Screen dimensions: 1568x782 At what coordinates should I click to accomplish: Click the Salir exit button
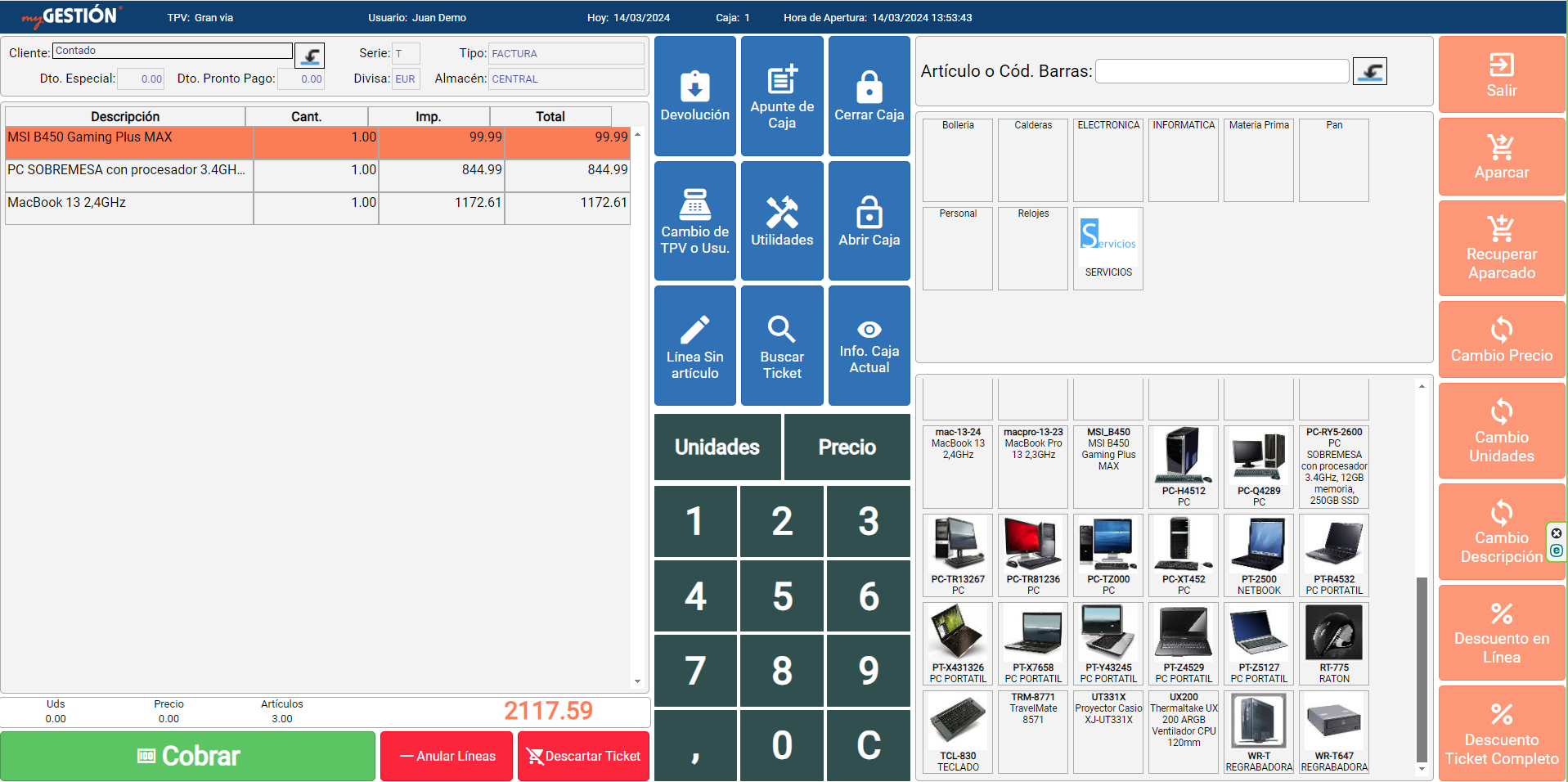pos(1501,74)
